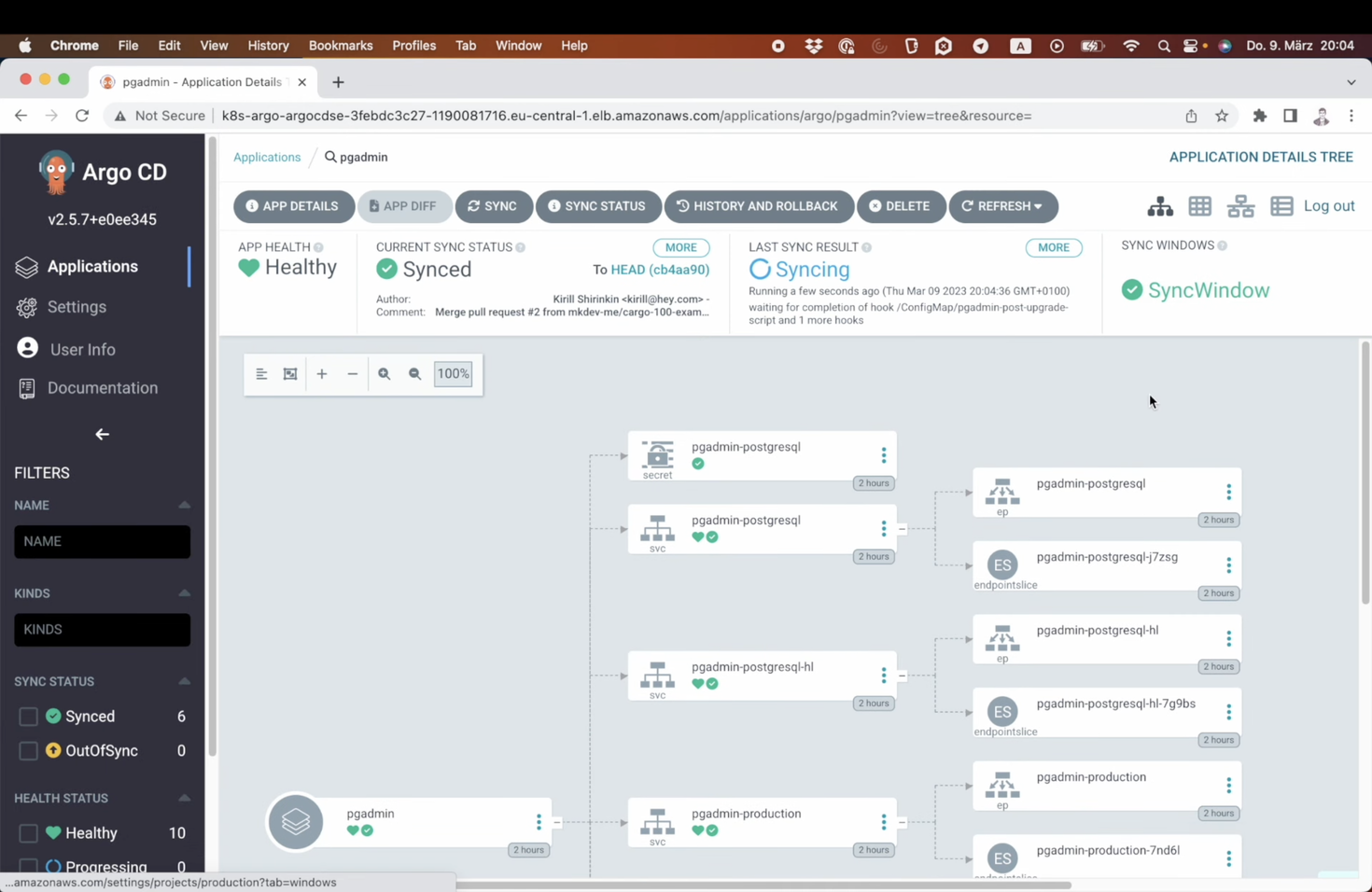Click the Argo CD octopus logo
Screen dimensions: 1372x892
(56, 173)
